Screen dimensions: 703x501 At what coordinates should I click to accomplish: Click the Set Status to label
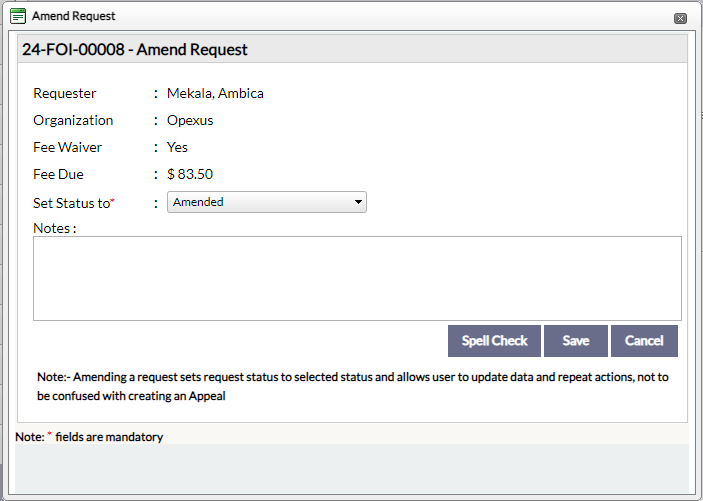(x=74, y=203)
